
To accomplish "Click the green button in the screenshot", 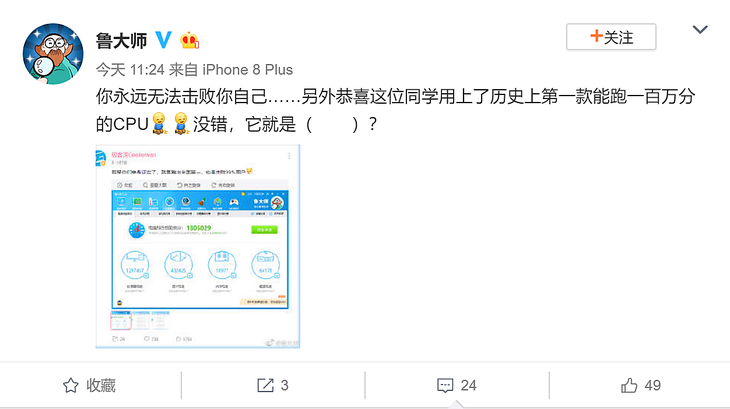I will pyautogui.click(x=264, y=229).
